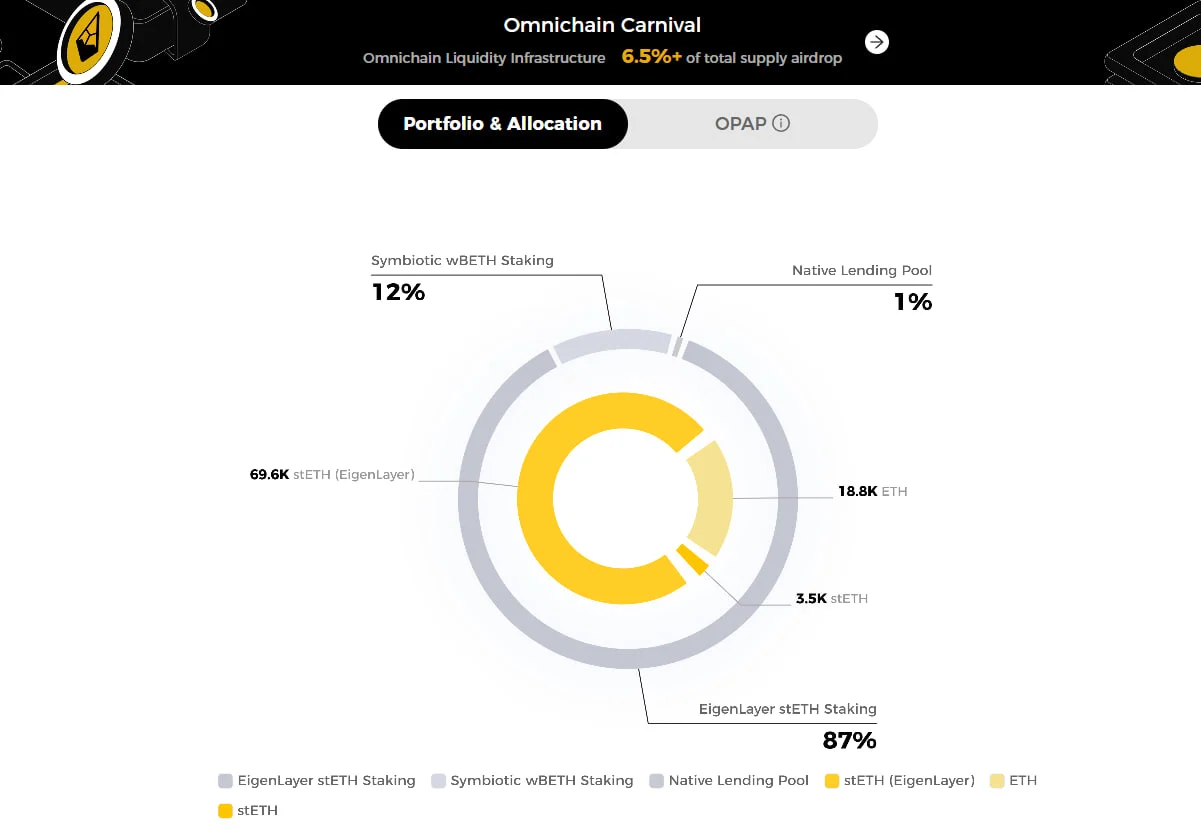1201x829 pixels.
Task: Select the Portfolio & Allocation tab
Action: pos(502,123)
